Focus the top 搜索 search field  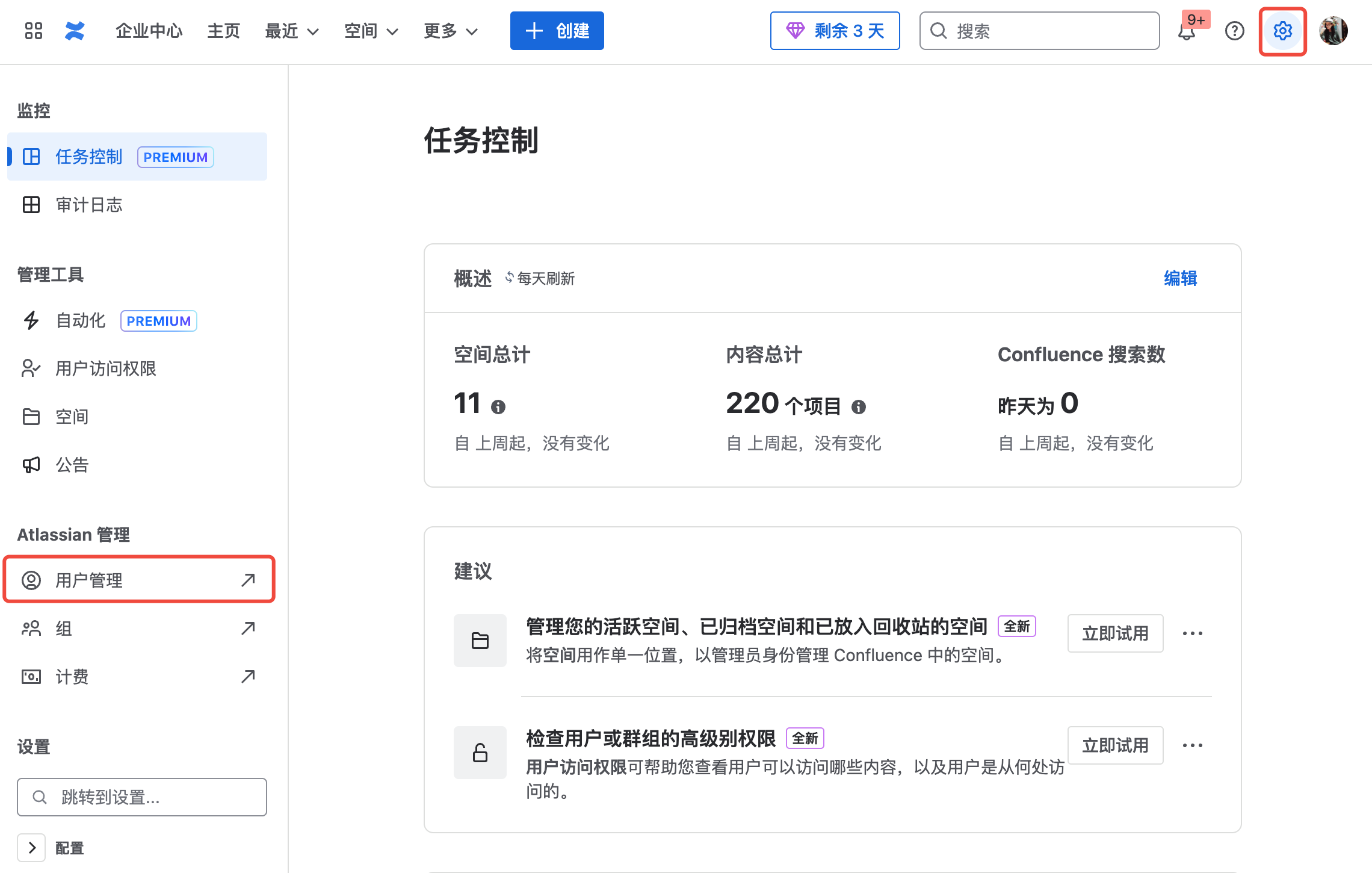pos(1040,31)
